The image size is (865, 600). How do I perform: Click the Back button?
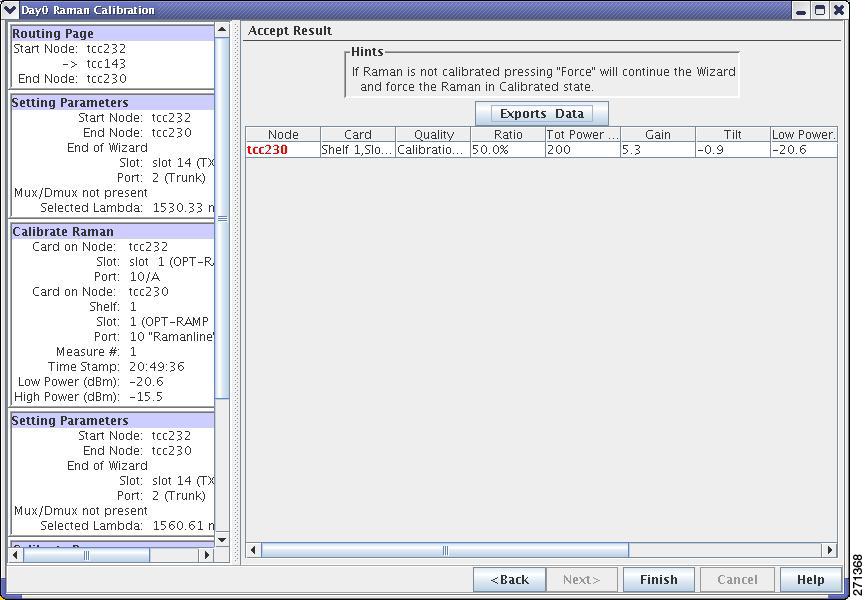[x=509, y=579]
